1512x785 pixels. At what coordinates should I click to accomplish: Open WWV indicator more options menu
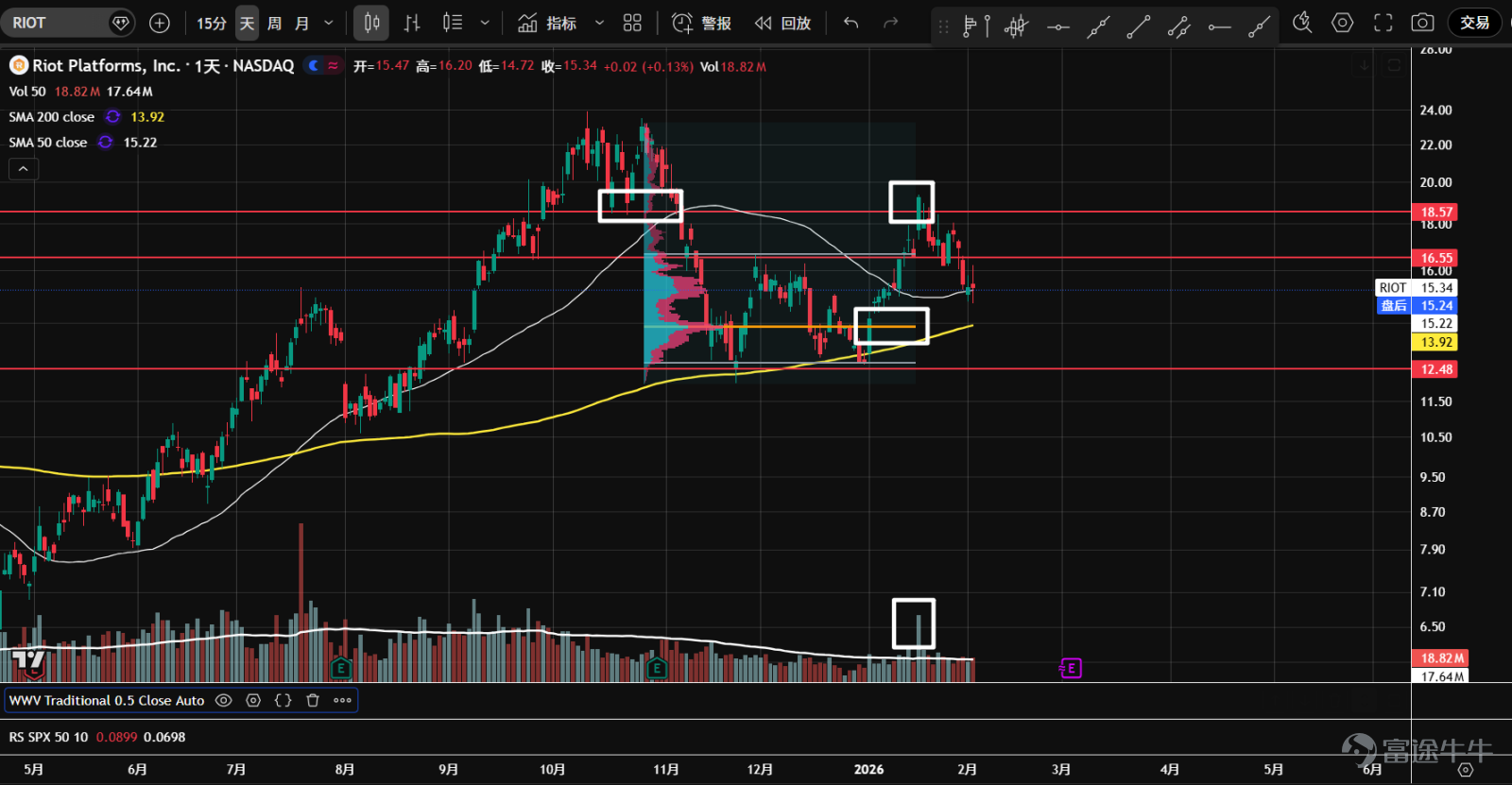(x=342, y=701)
